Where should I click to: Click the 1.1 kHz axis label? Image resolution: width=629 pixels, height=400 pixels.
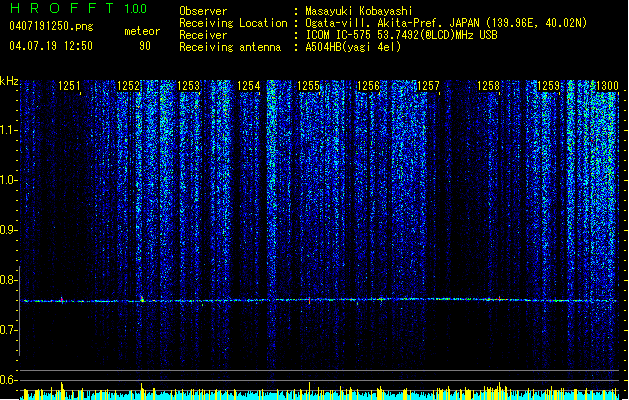point(9,130)
